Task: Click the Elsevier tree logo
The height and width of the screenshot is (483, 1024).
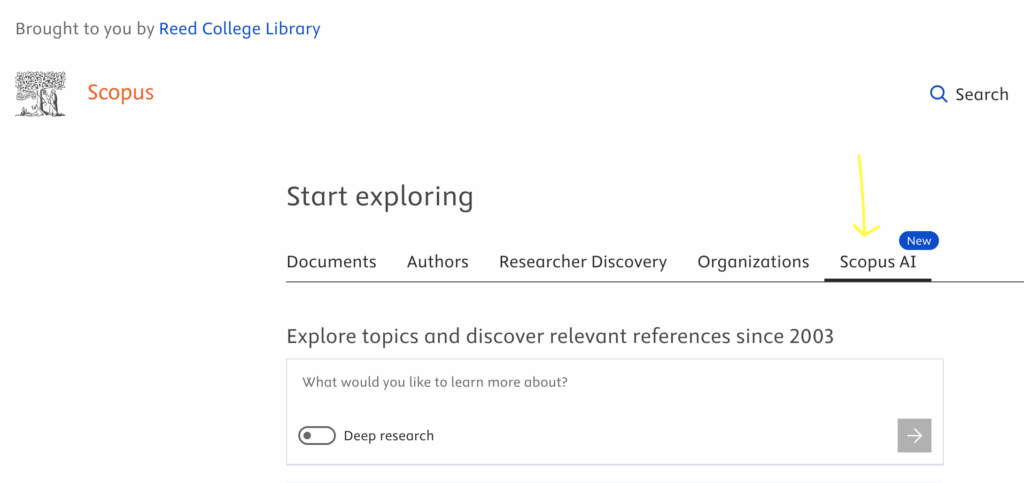Action: pyautogui.click(x=40, y=93)
